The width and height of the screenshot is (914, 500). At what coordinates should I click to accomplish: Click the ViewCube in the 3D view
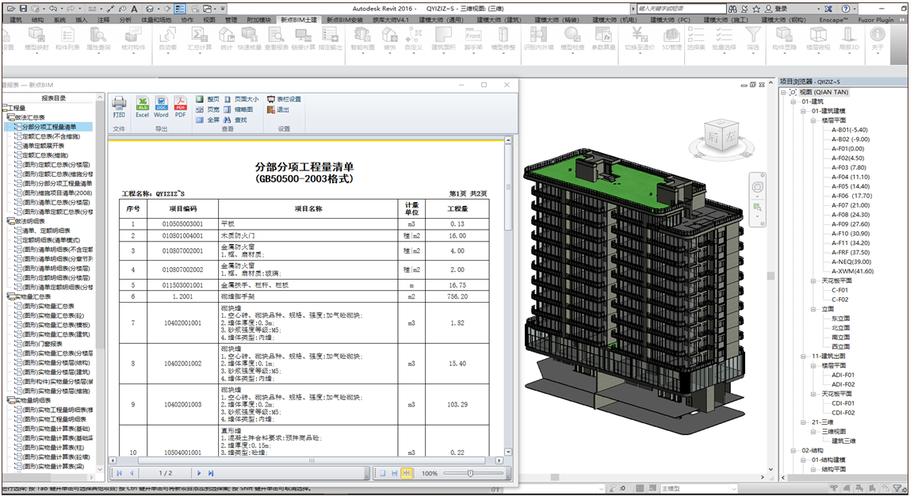721,135
